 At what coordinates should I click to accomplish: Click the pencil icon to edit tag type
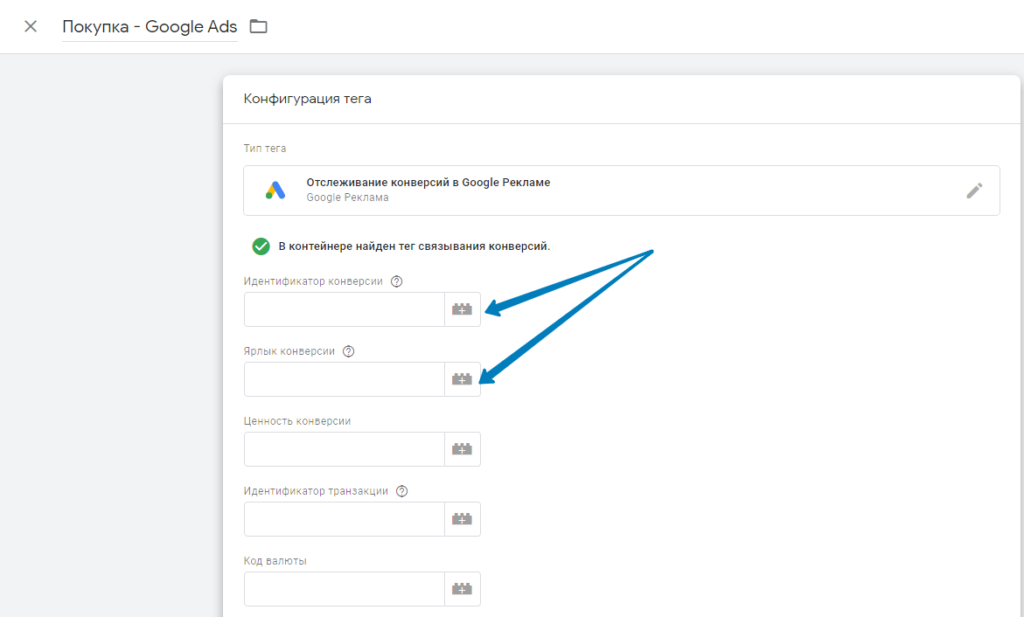[974, 191]
